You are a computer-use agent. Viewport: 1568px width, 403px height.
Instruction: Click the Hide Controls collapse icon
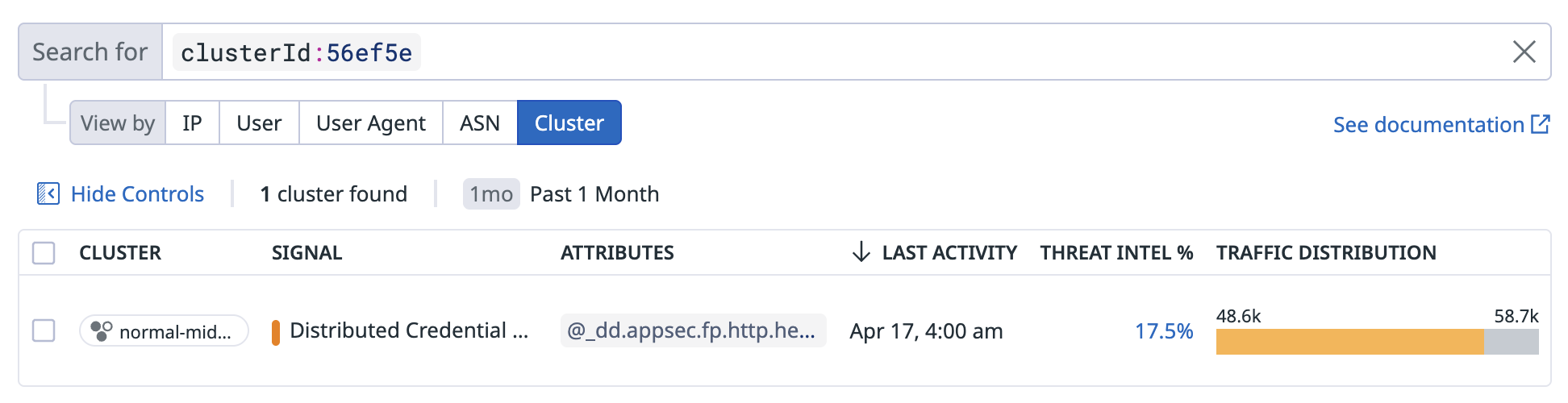[x=48, y=194]
